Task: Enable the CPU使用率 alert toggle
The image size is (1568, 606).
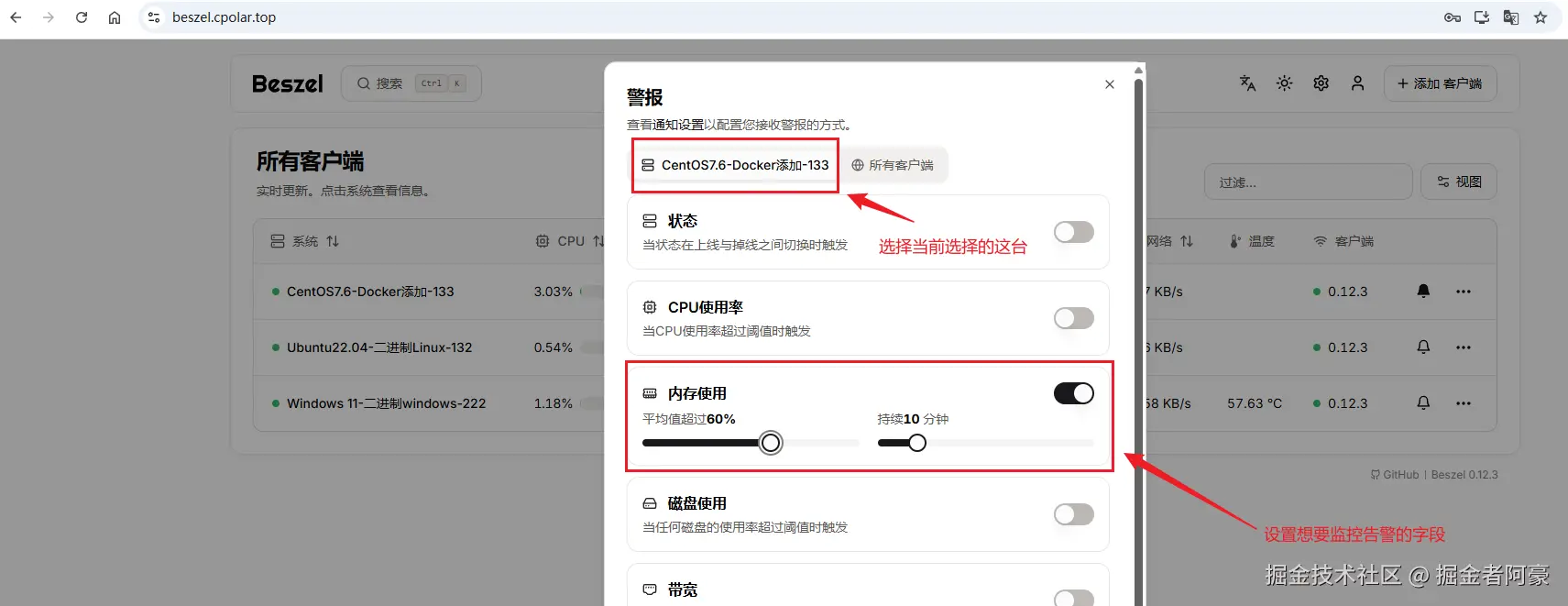Action: (1074, 318)
